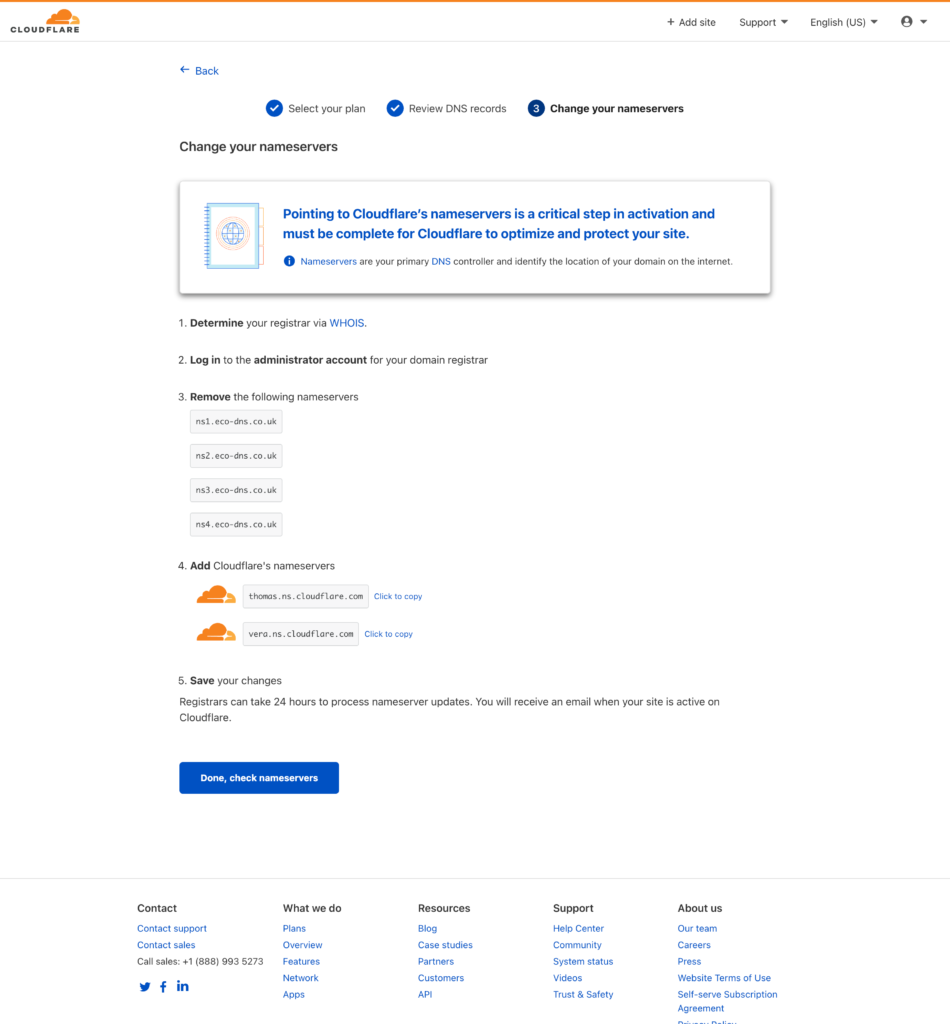950x1024 pixels.
Task: Click the Cloudflare logo in the header
Action: coord(44,20)
